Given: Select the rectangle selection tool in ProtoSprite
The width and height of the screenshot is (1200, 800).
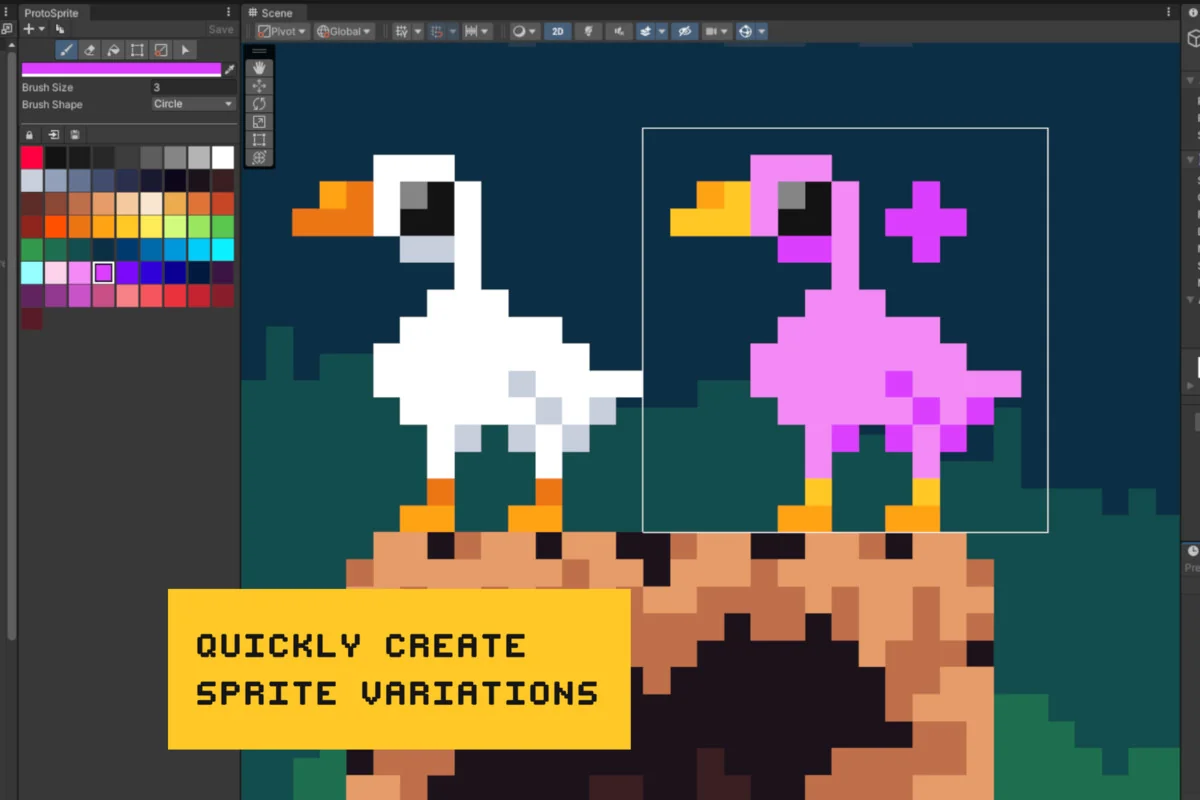Looking at the screenshot, I should (x=137, y=50).
